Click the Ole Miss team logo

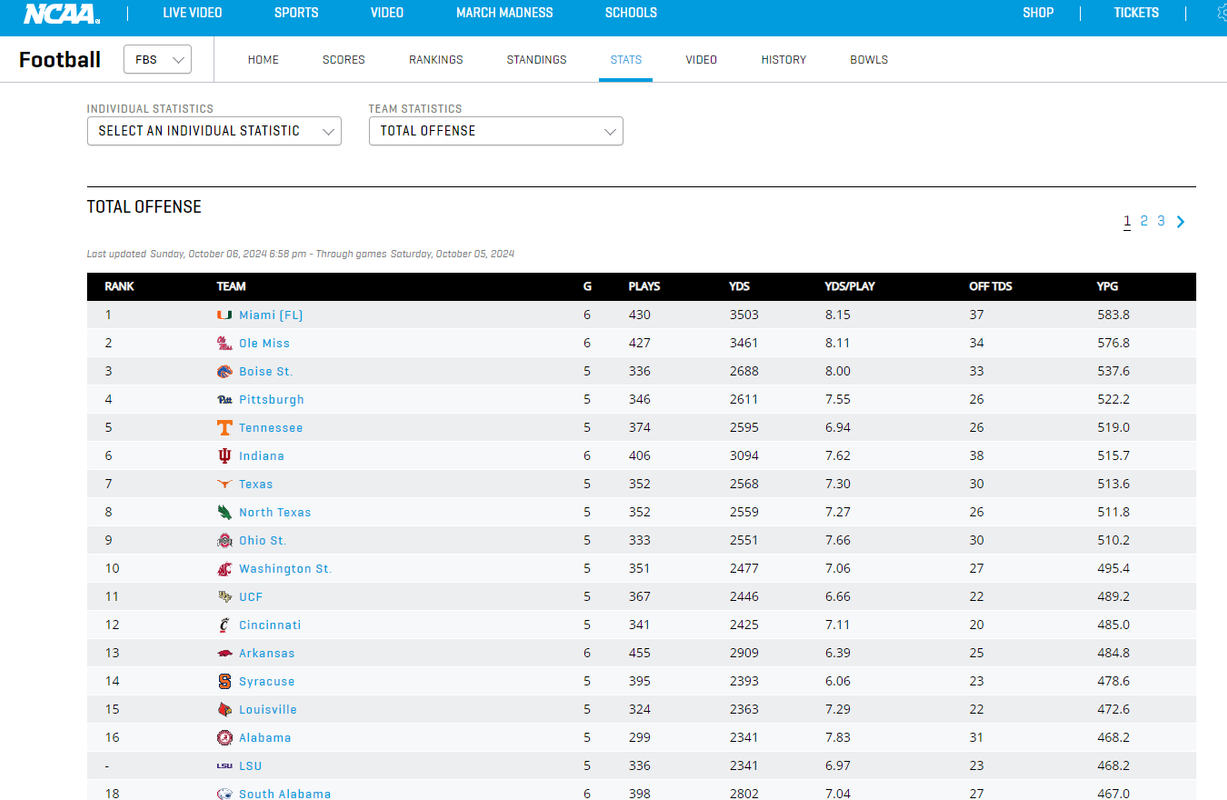[x=225, y=343]
